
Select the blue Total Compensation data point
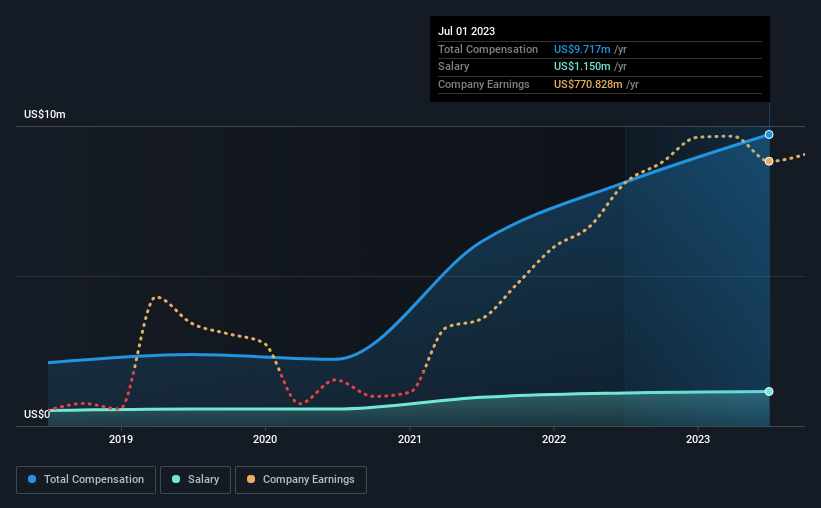tap(769, 135)
